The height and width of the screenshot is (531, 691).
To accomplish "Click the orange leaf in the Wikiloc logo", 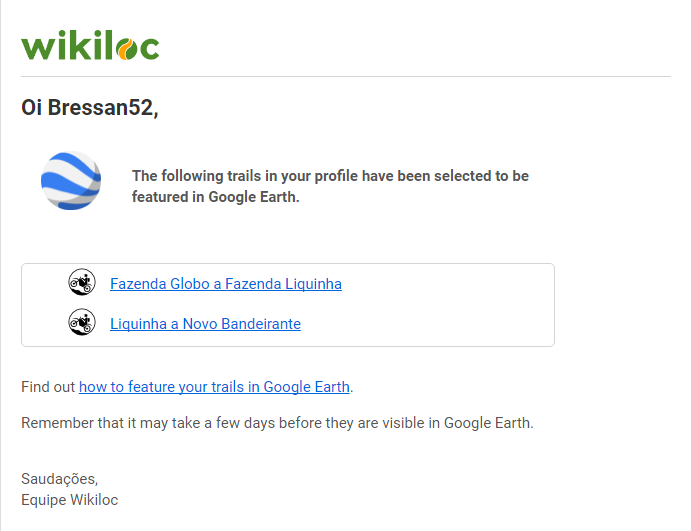I will pos(127,49).
